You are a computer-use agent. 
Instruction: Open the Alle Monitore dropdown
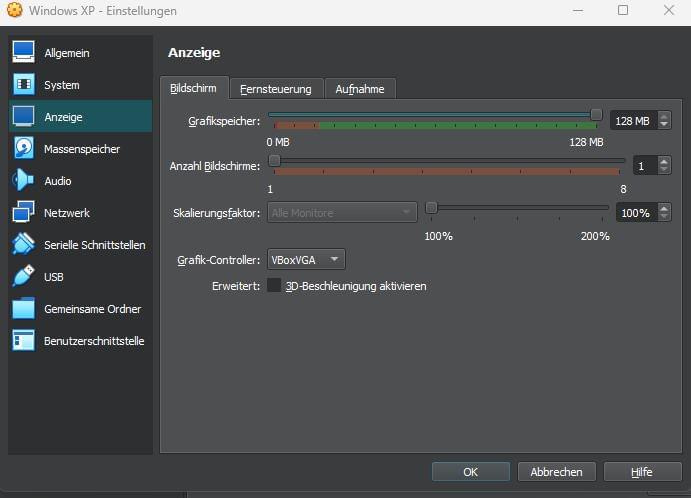click(342, 212)
